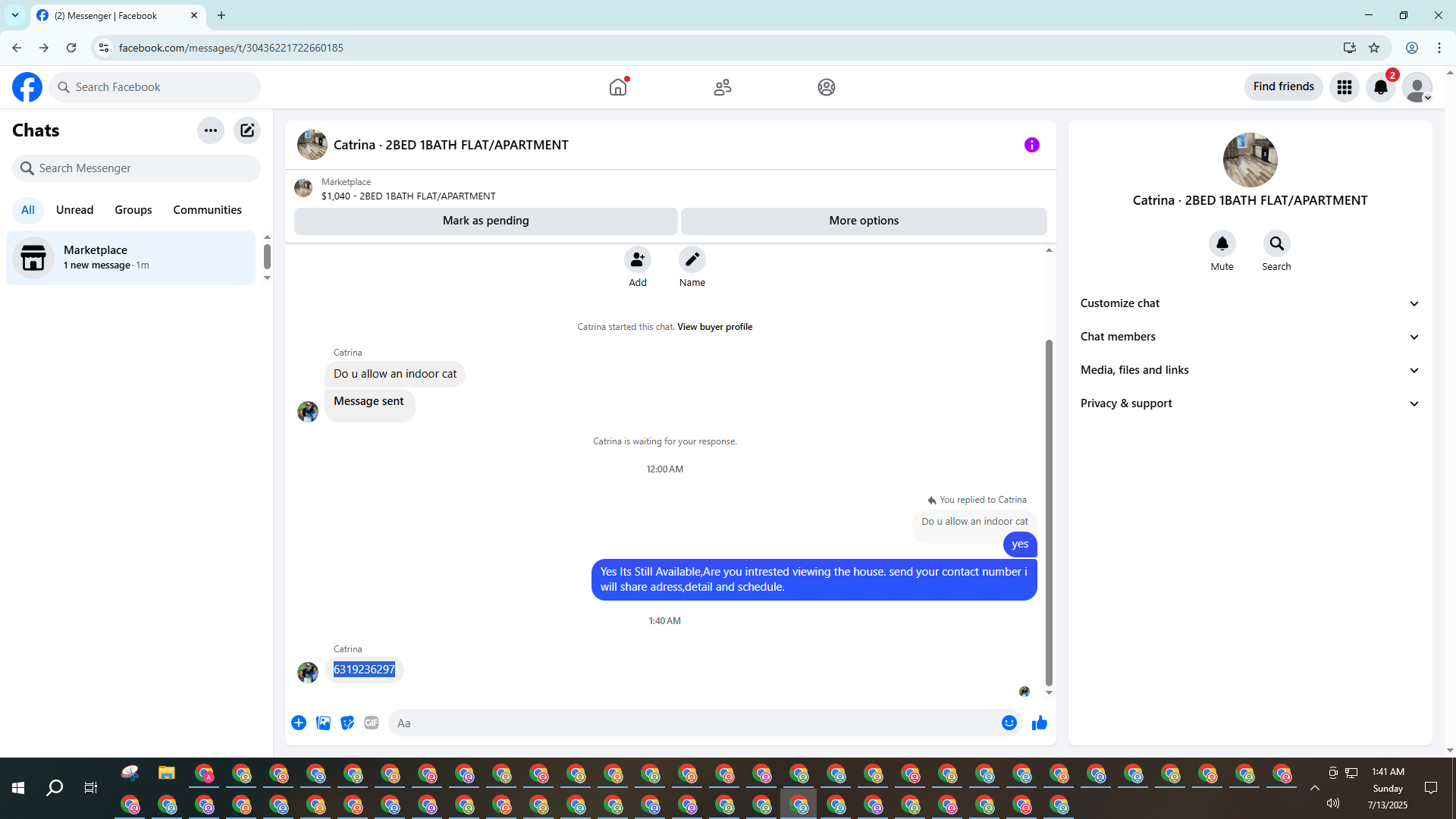Open more actions blue plus icon
The image size is (1456, 819).
[299, 723]
